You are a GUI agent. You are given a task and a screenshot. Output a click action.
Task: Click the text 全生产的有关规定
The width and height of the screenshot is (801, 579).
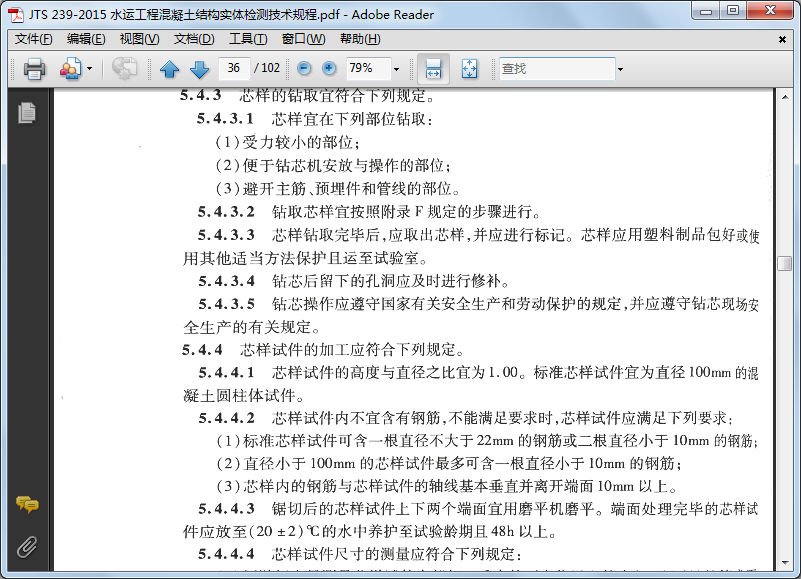(247, 327)
